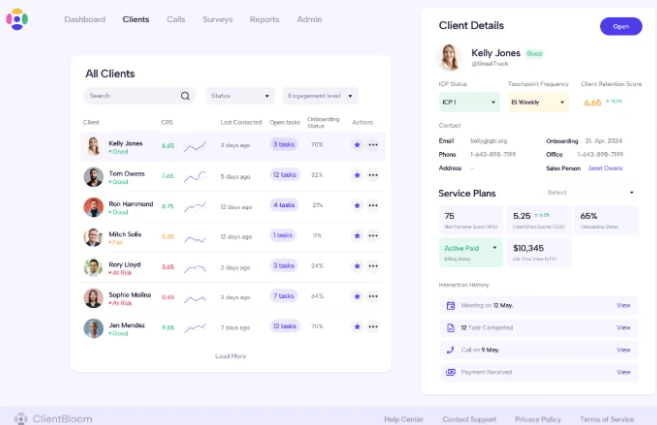
Task: Click the Kelly Jones photo in Client Details
Action: [x=449, y=57]
